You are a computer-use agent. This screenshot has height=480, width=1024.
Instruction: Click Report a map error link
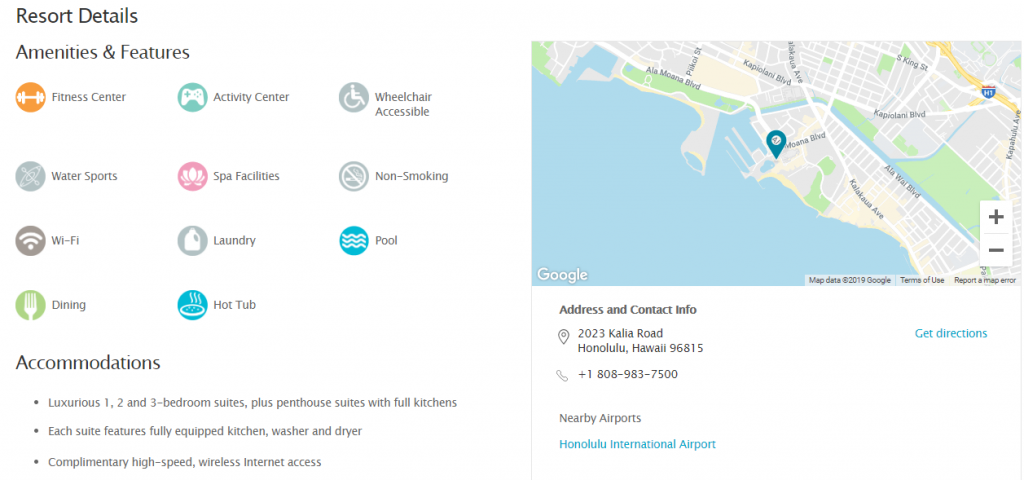(985, 280)
